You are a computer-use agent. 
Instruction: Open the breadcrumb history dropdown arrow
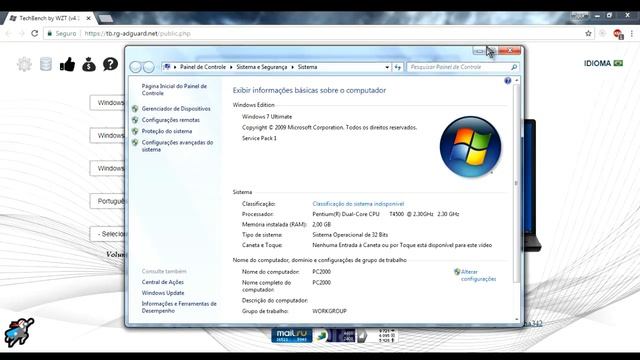click(387, 67)
